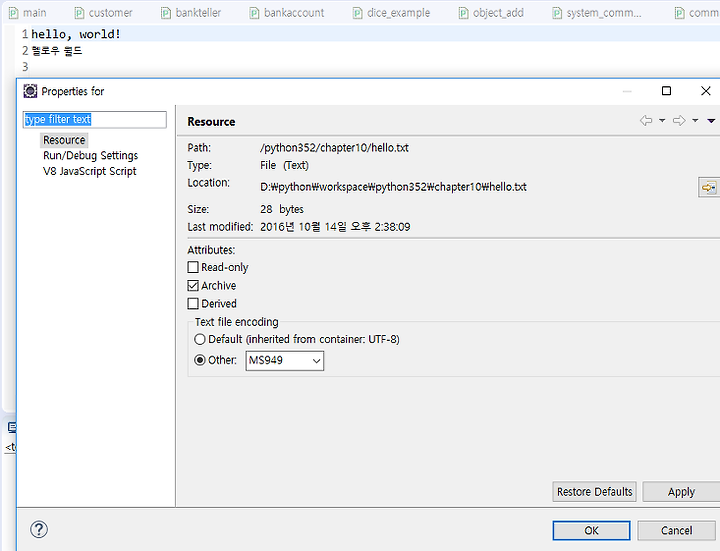The width and height of the screenshot is (720, 551).
Task: Switch to the object_add tab
Action: point(491,13)
